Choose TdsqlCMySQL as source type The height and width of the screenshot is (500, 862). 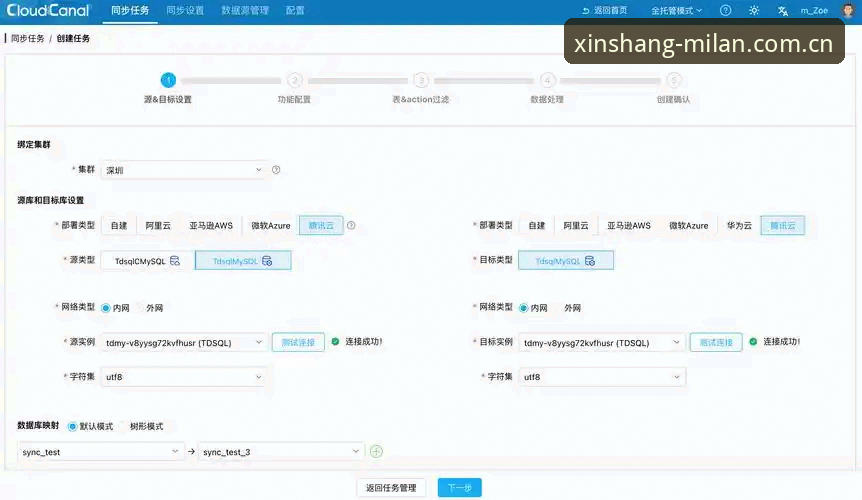[147, 260]
